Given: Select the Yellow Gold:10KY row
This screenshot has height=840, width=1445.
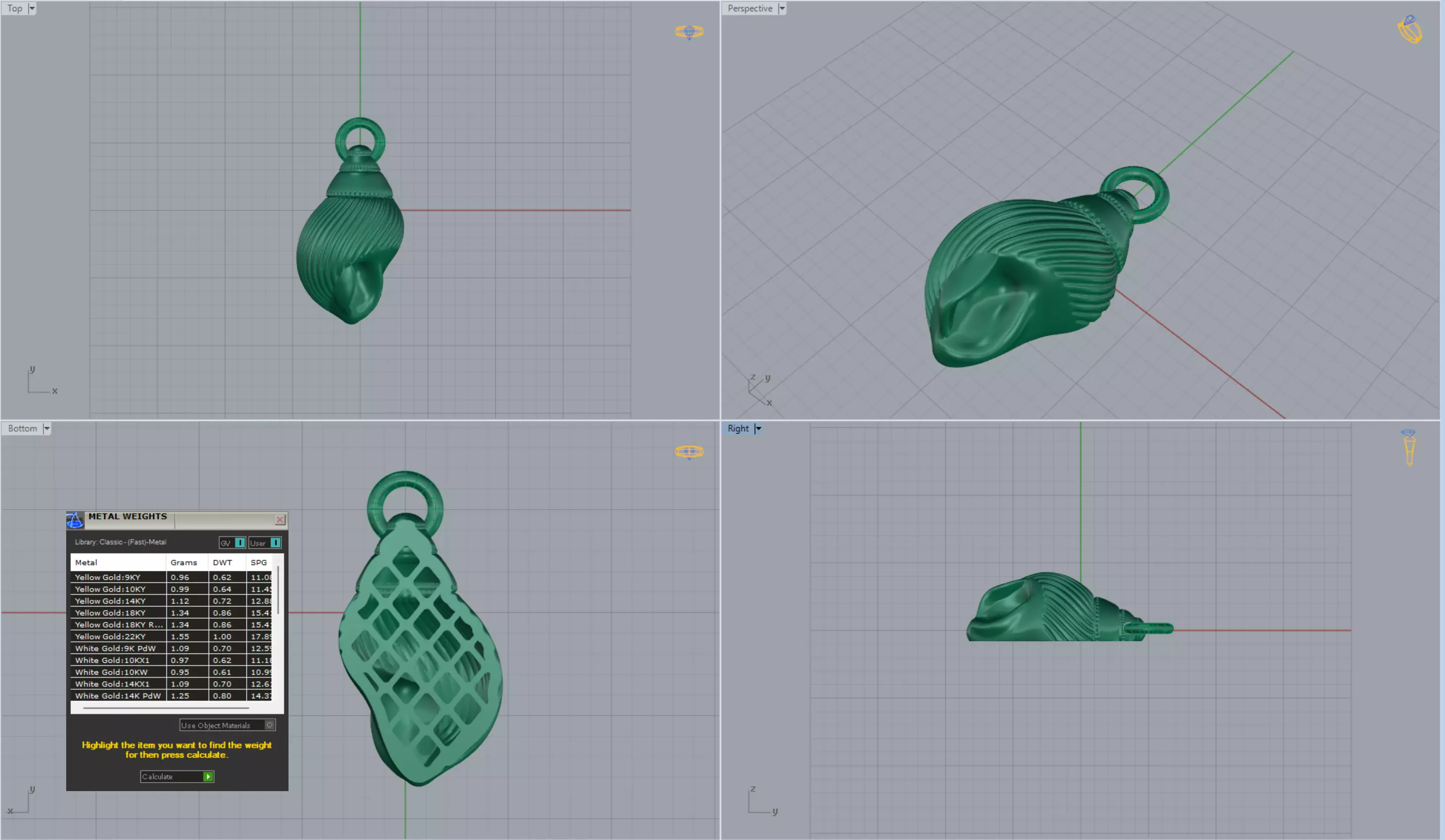Looking at the screenshot, I should click(171, 589).
